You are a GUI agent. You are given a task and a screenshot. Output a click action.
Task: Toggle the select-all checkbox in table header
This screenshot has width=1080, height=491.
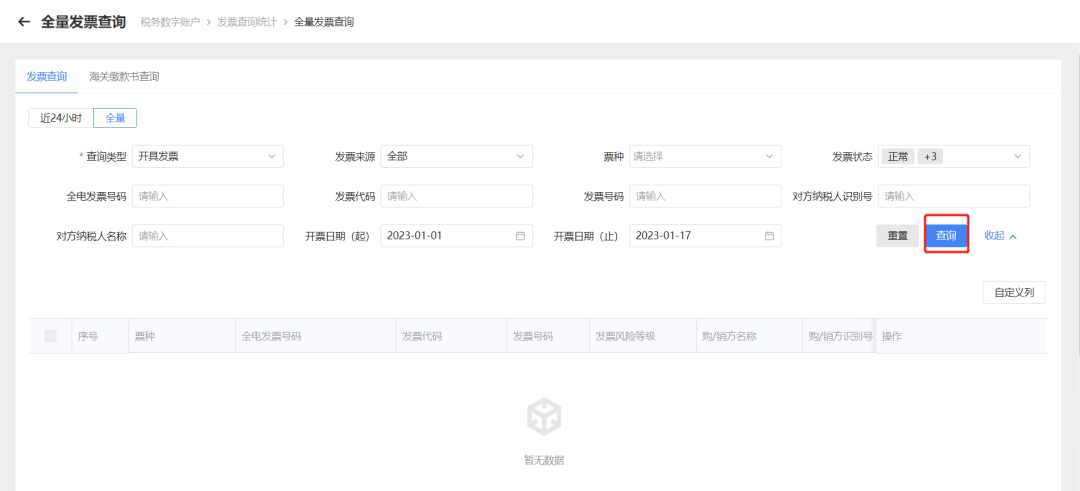click(x=51, y=336)
